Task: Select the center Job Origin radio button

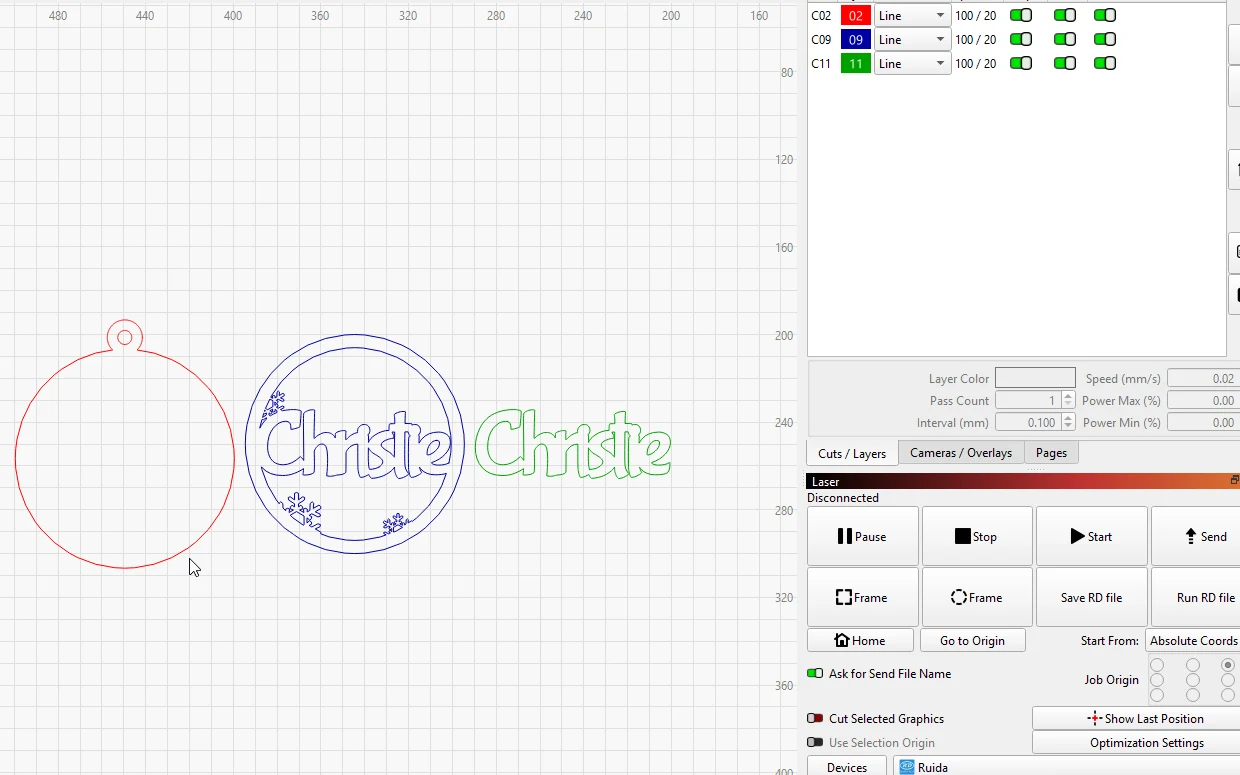Action: [1192, 680]
